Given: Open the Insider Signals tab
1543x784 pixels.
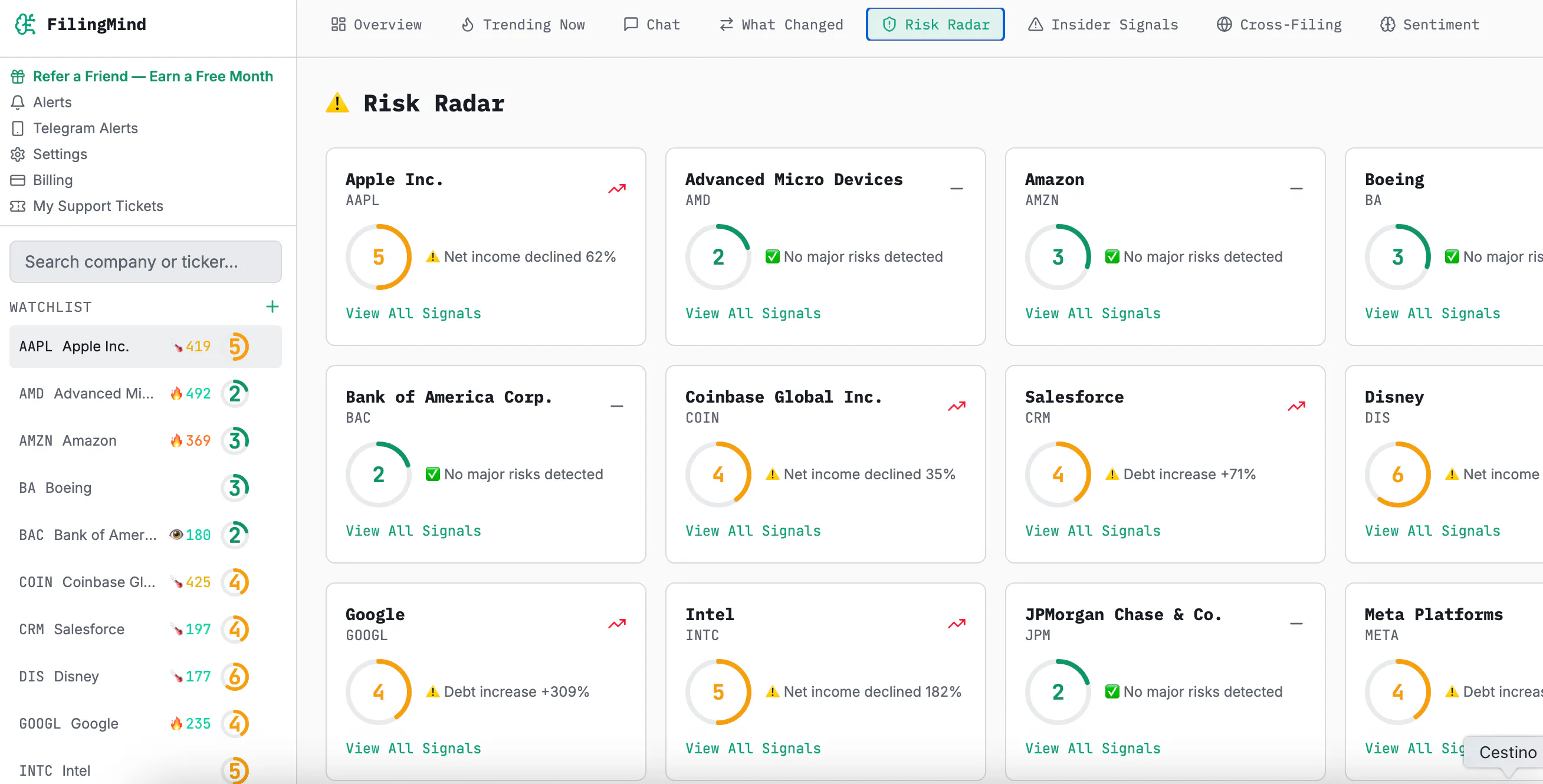Looking at the screenshot, I should point(1103,25).
